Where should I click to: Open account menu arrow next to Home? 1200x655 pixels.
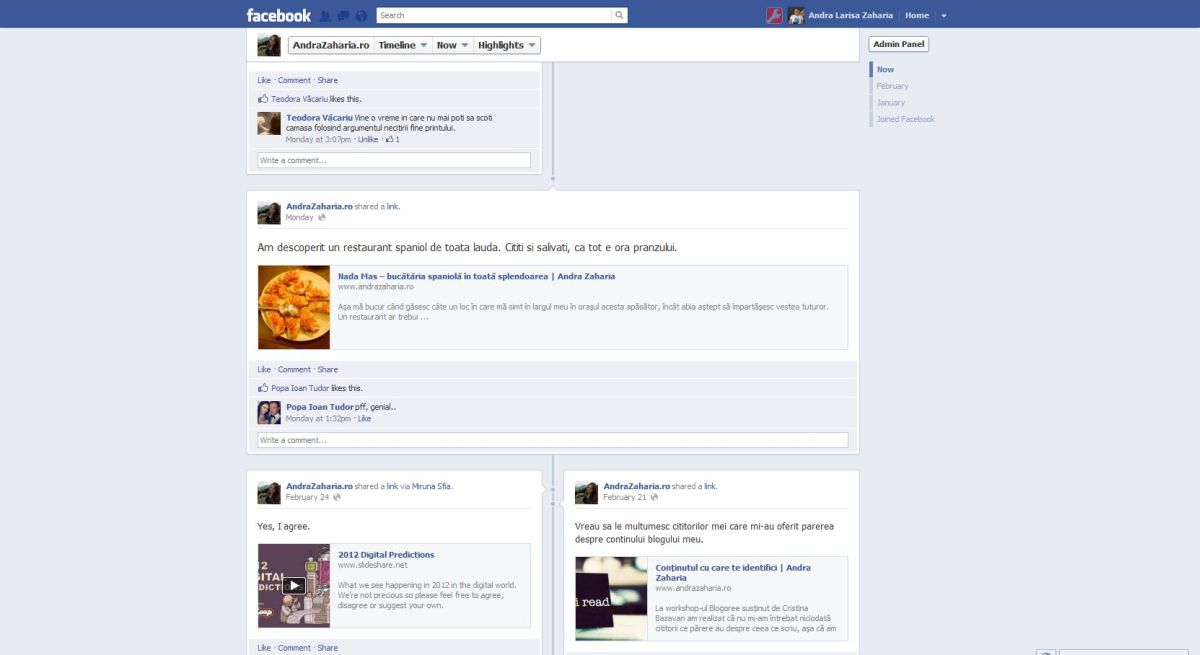(x=944, y=16)
